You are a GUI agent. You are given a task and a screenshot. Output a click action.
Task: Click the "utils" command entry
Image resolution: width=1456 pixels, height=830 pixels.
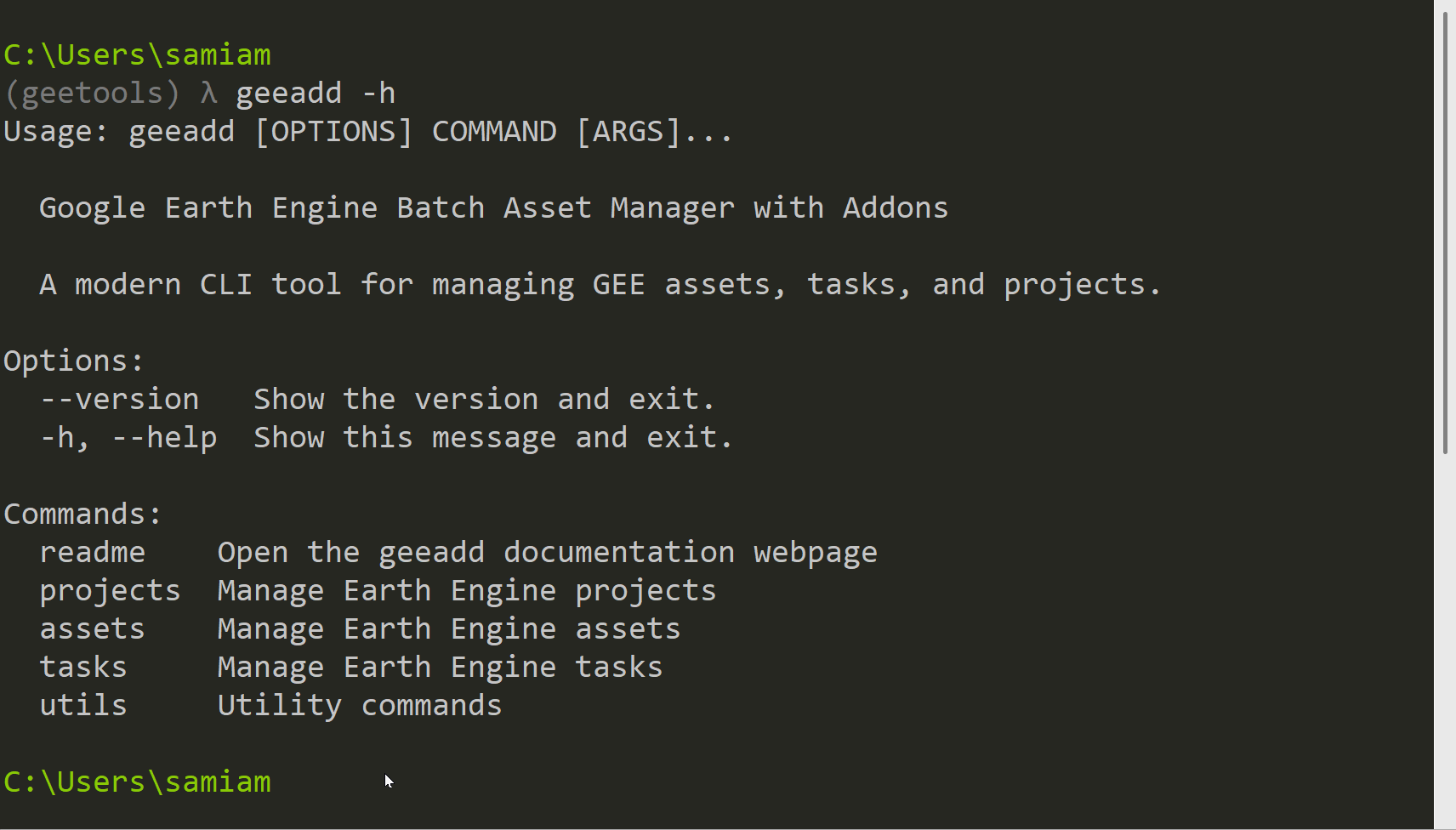[83, 706]
